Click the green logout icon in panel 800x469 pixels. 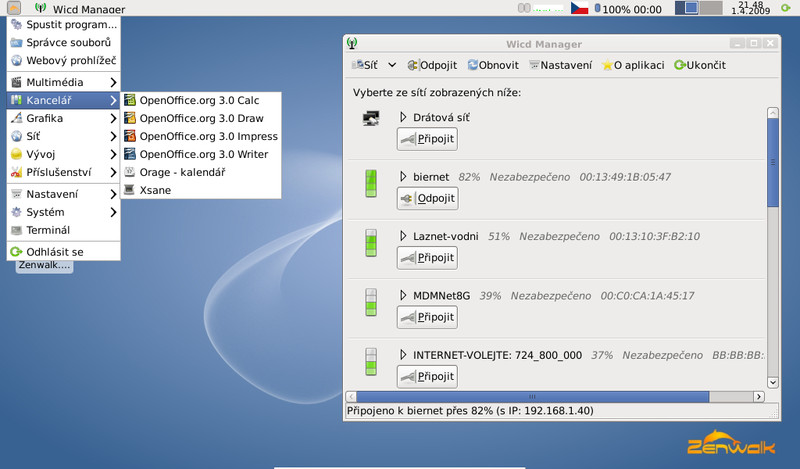click(x=786, y=8)
